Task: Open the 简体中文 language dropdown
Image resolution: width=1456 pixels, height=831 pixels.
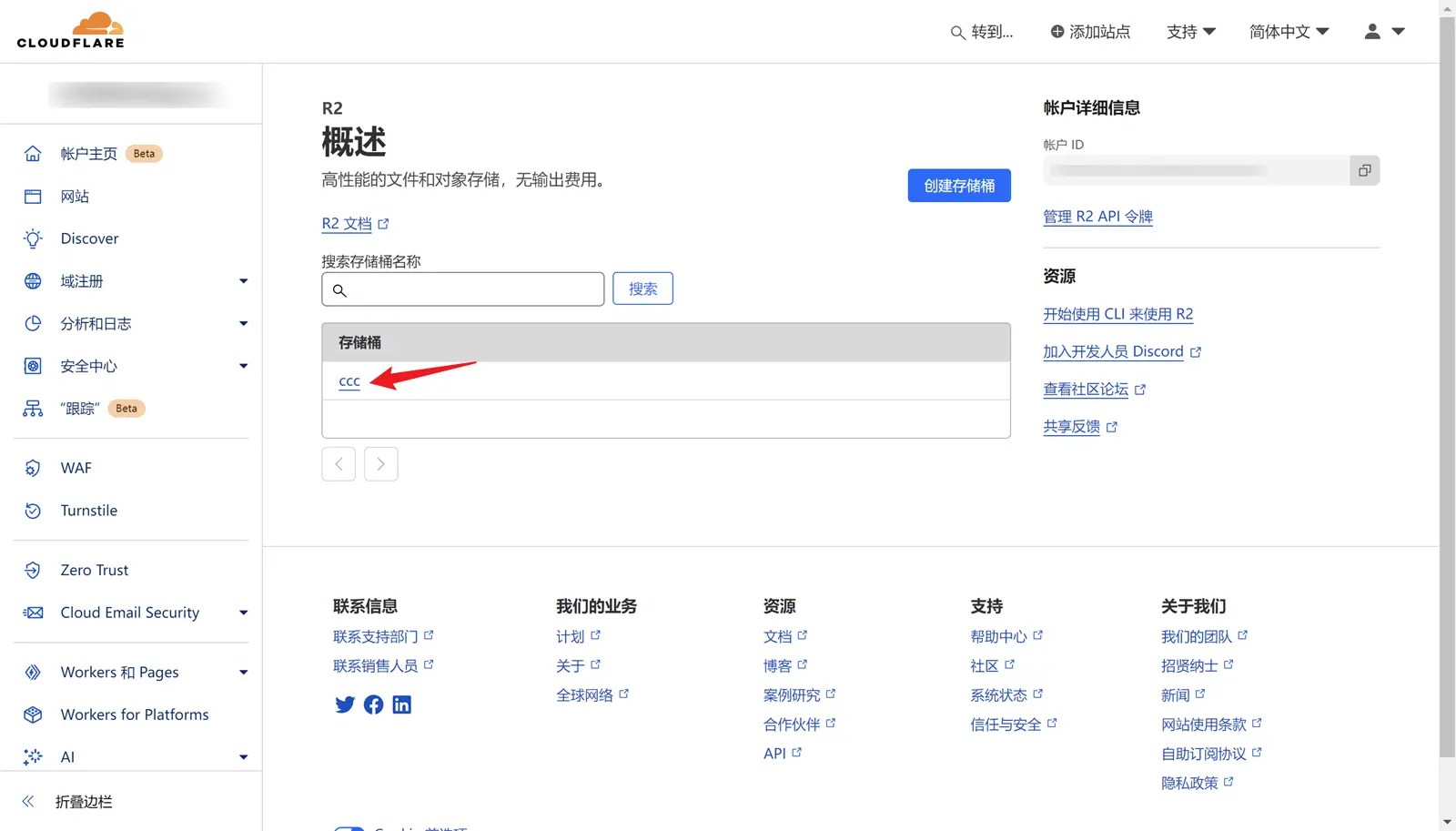Action: coord(1289,32)
